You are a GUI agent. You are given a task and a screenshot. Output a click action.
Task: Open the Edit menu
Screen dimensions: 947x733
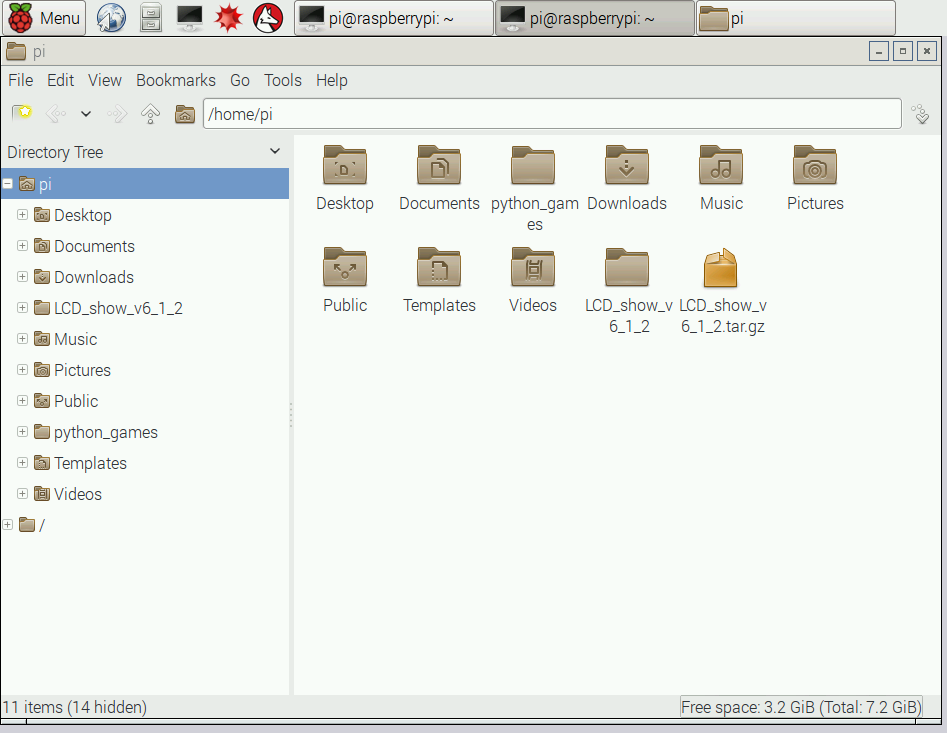click(x=60, y=80)
